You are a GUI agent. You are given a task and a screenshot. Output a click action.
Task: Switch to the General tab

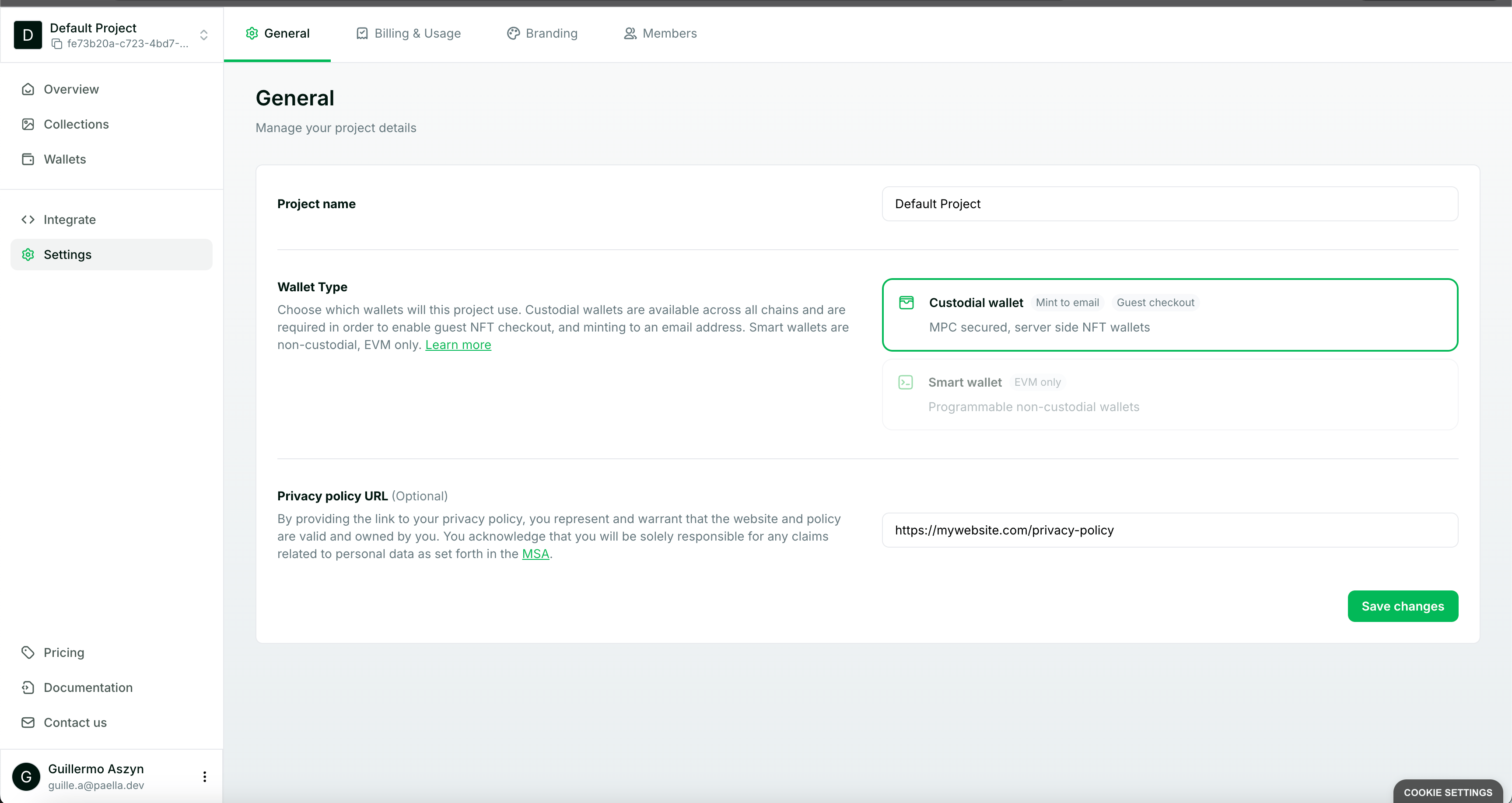[x=278, y=33]
